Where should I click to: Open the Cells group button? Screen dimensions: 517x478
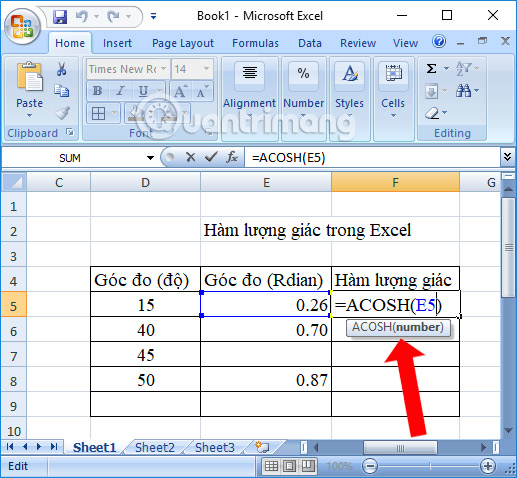[393, 89]
